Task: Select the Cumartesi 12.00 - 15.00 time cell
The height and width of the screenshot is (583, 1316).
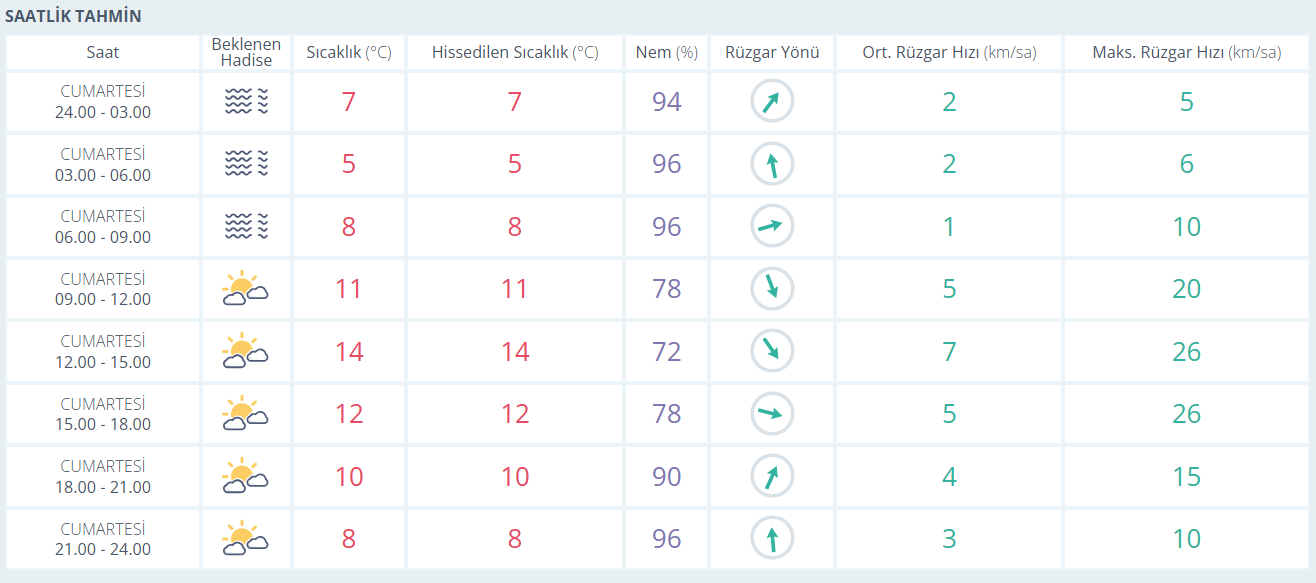Action: (x=103, y=352)
